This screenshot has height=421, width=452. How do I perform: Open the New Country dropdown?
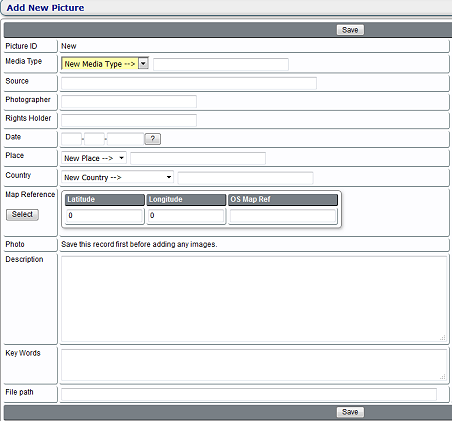[117, 177]
